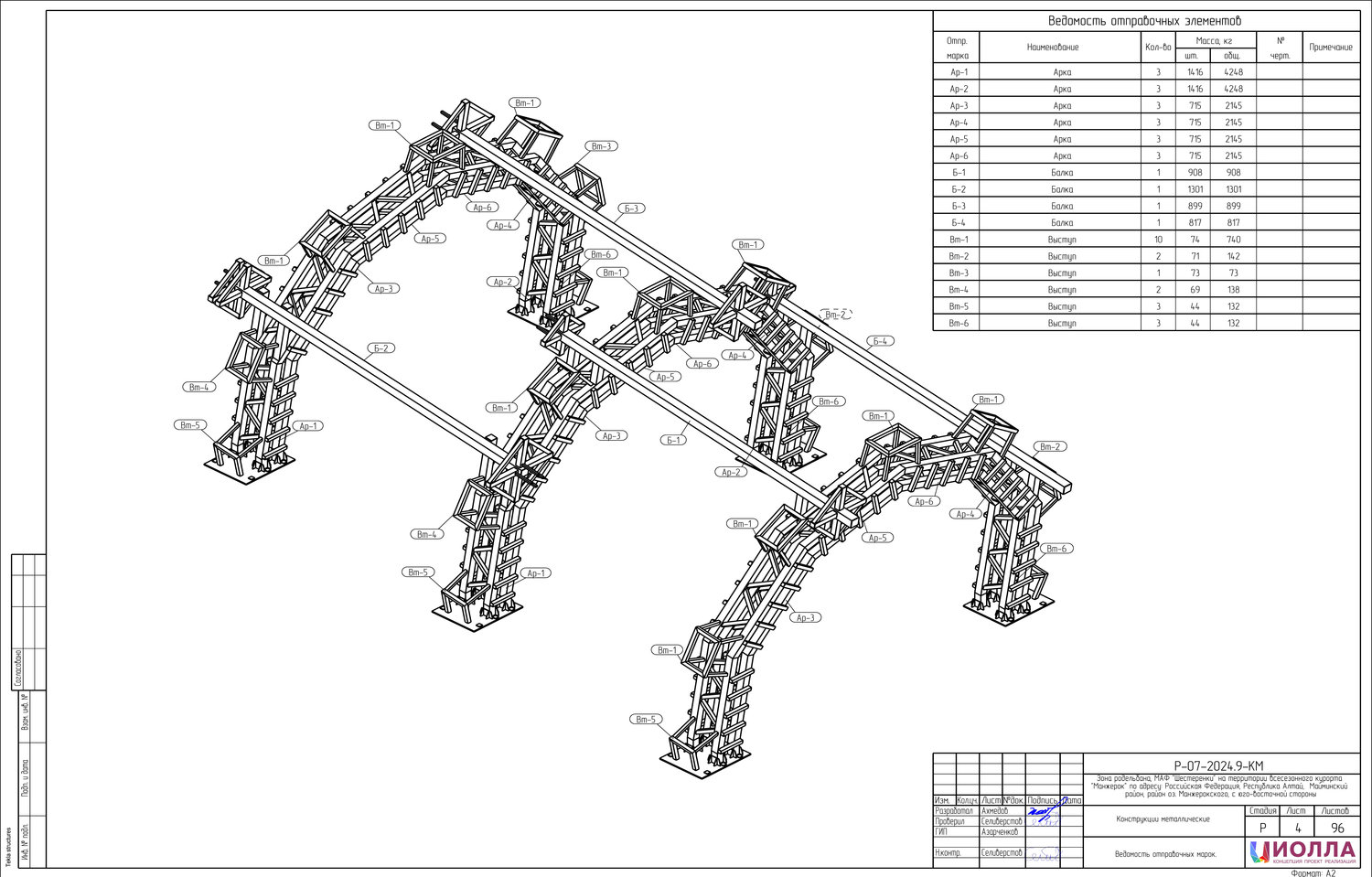The width and height of the screenshot is (1372, 877).
Task: Click the total mass value 1301 for Б-2
Action: [x=1233, y=189]
